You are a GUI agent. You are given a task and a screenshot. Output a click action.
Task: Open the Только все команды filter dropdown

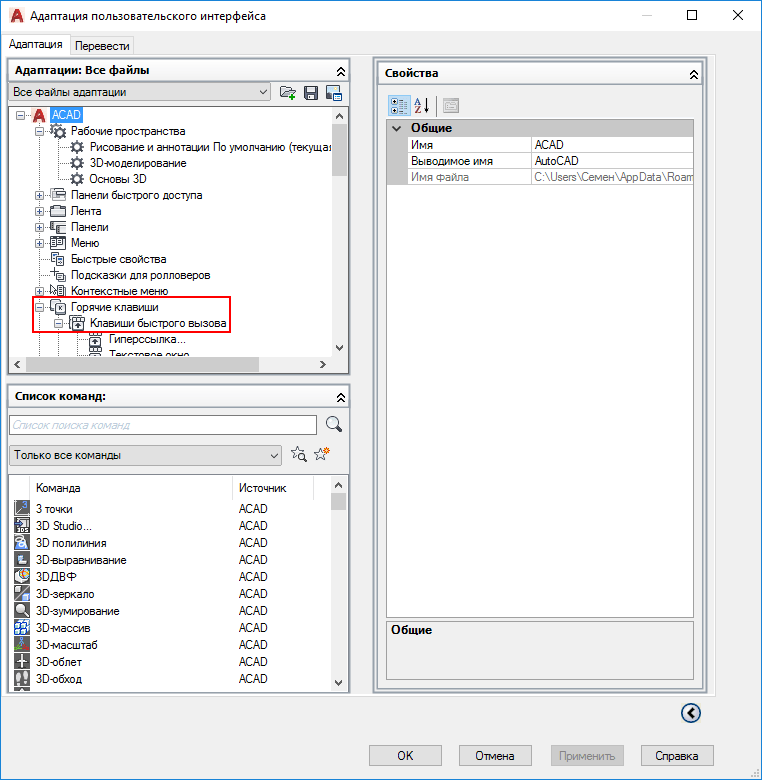coord(275,455)
